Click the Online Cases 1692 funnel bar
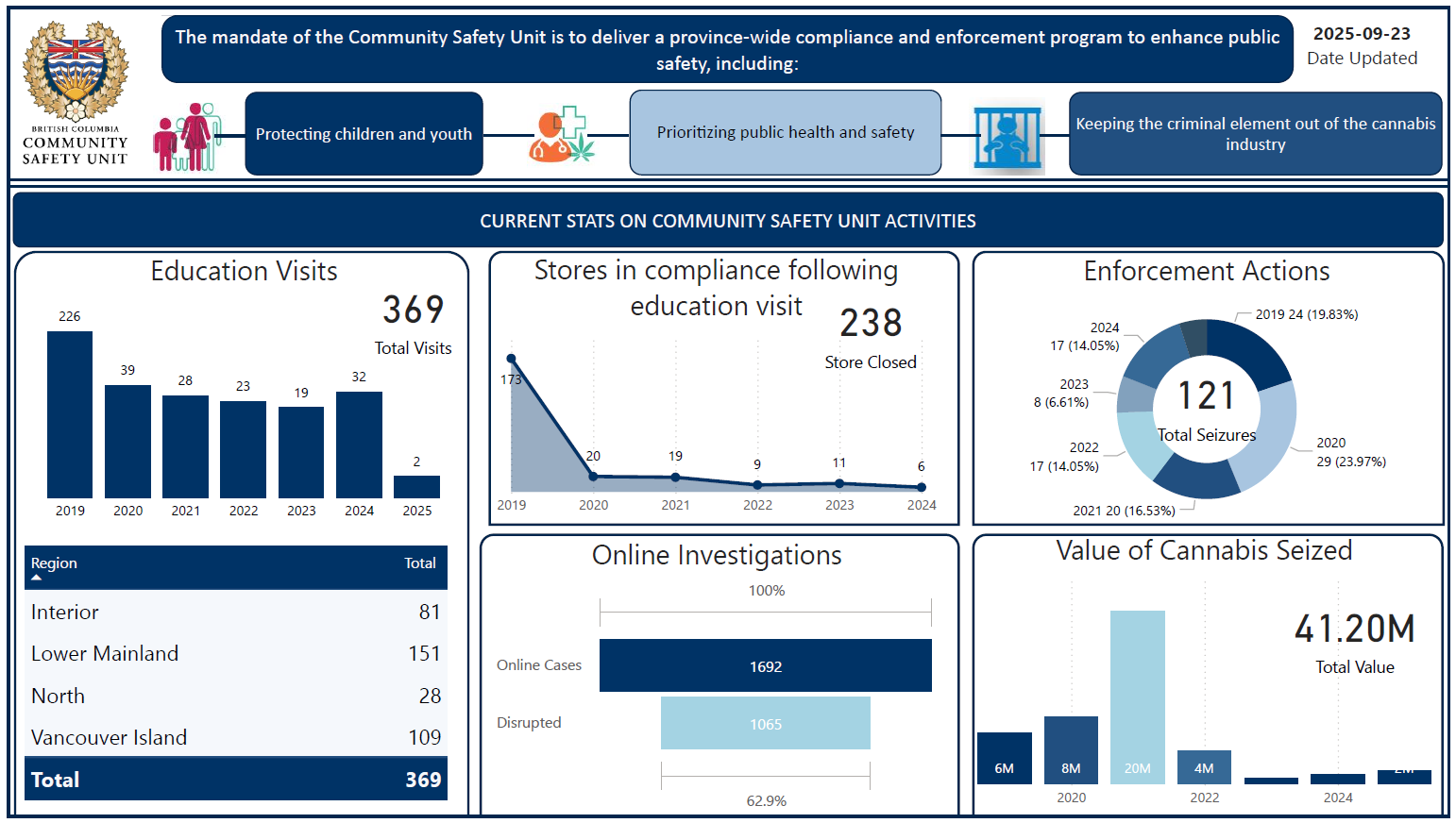1456x823 pixels. pyautogui.click(x=765, y=666)
